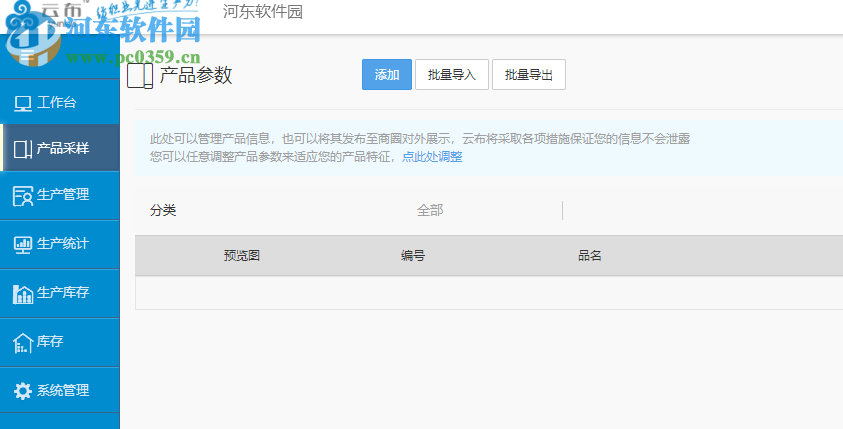
Task: Click the 生产统计 chart icon
Action: pyautogui.click(x=23, y=245)
